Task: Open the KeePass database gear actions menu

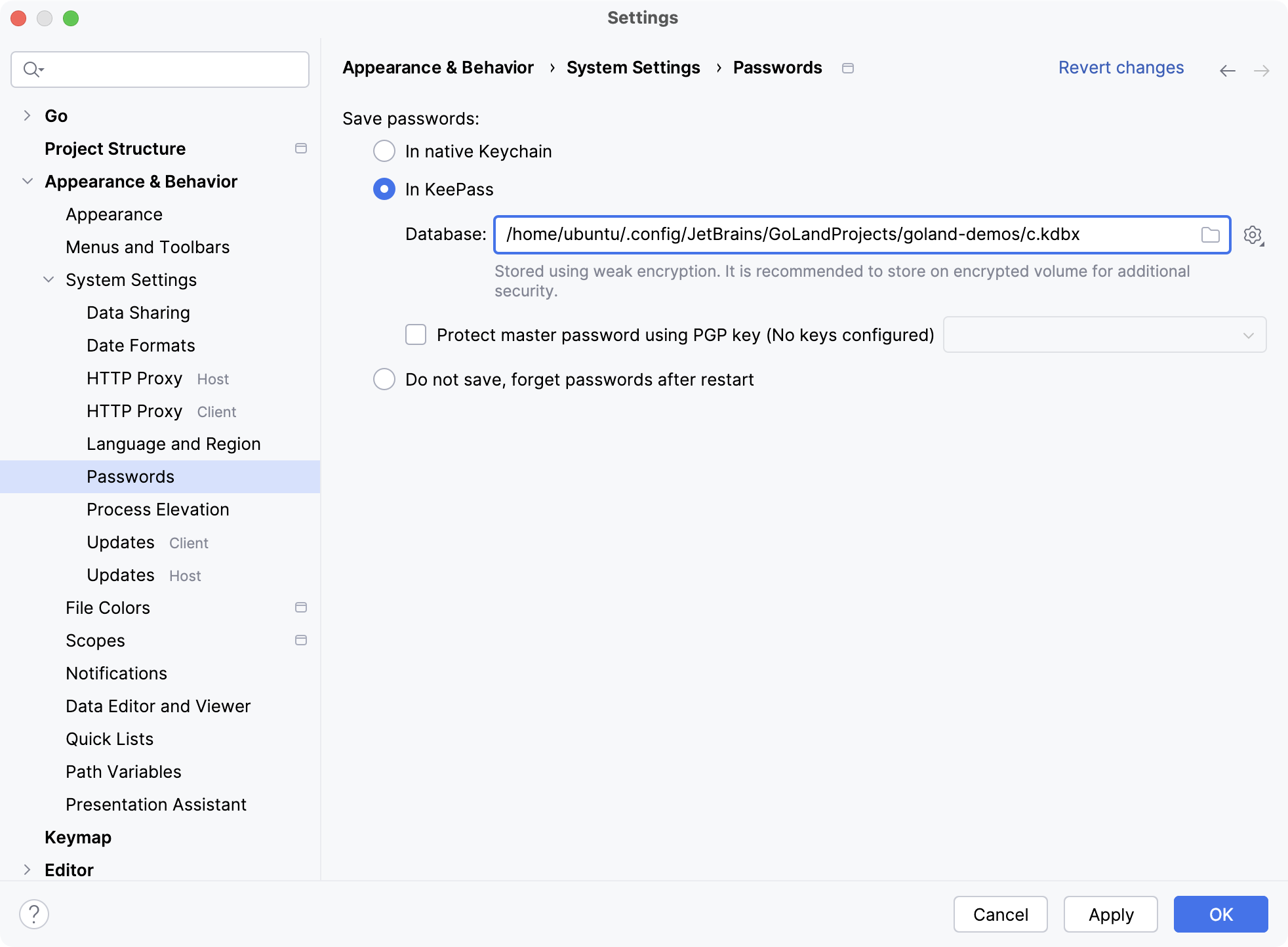Action: pos(1254,235)
